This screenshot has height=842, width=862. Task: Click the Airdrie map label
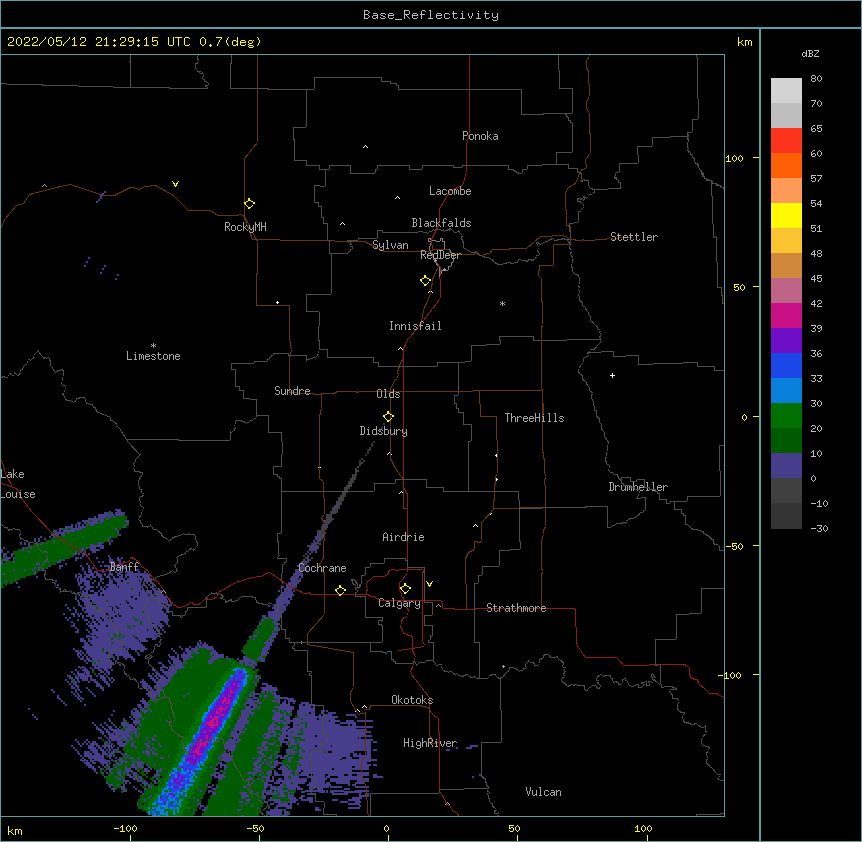(x=404, y=537)
